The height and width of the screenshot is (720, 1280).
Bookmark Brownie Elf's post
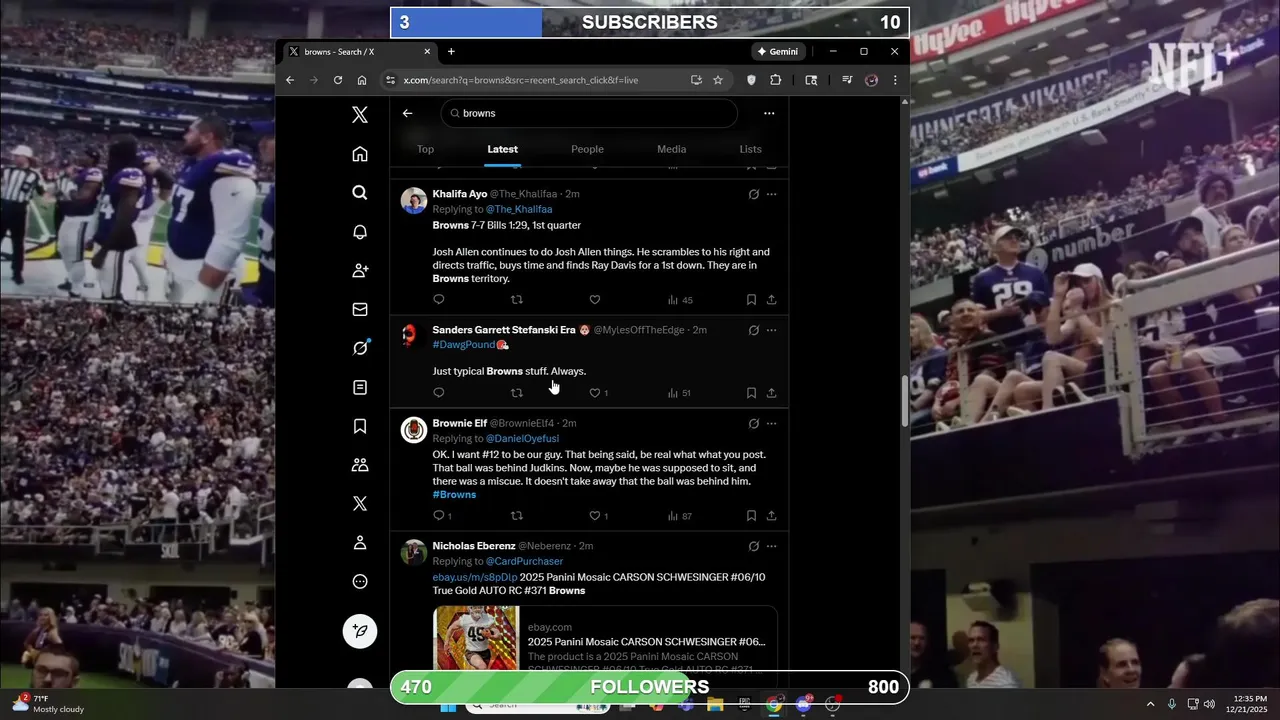click(x=751, y=516)
